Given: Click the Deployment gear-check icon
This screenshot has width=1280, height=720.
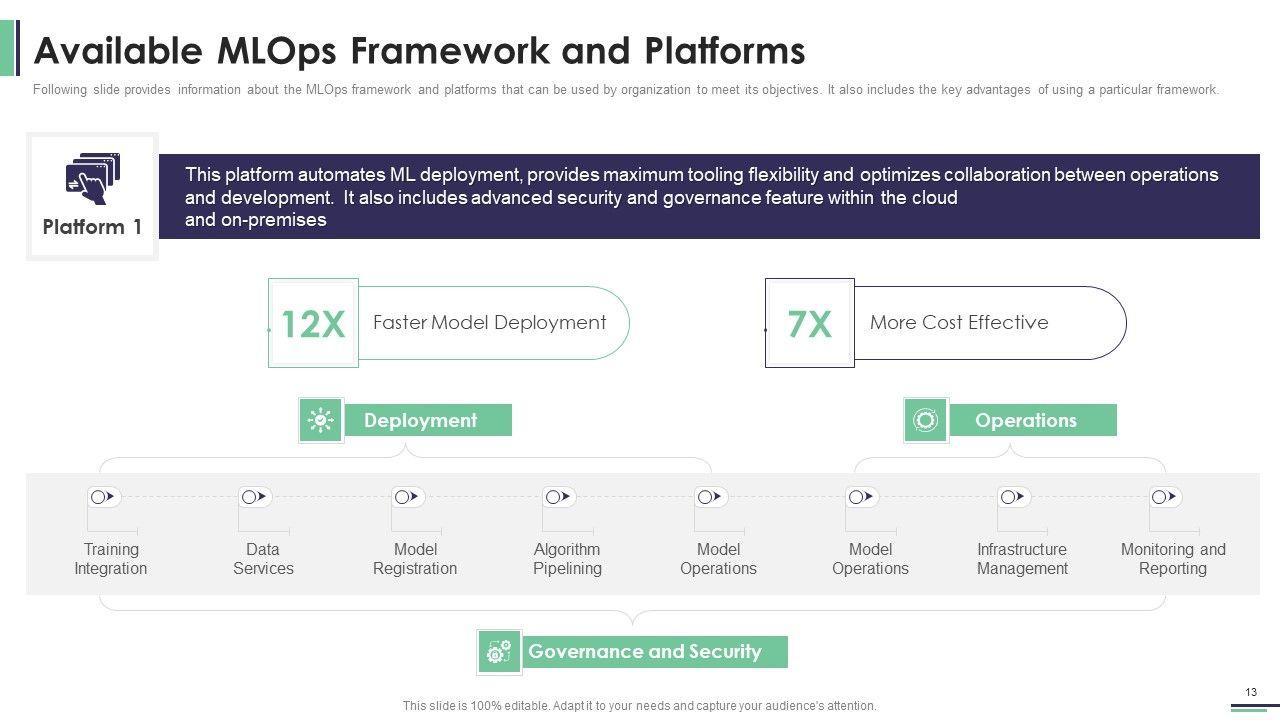Looking at the screenshot, I should (320, 420).
